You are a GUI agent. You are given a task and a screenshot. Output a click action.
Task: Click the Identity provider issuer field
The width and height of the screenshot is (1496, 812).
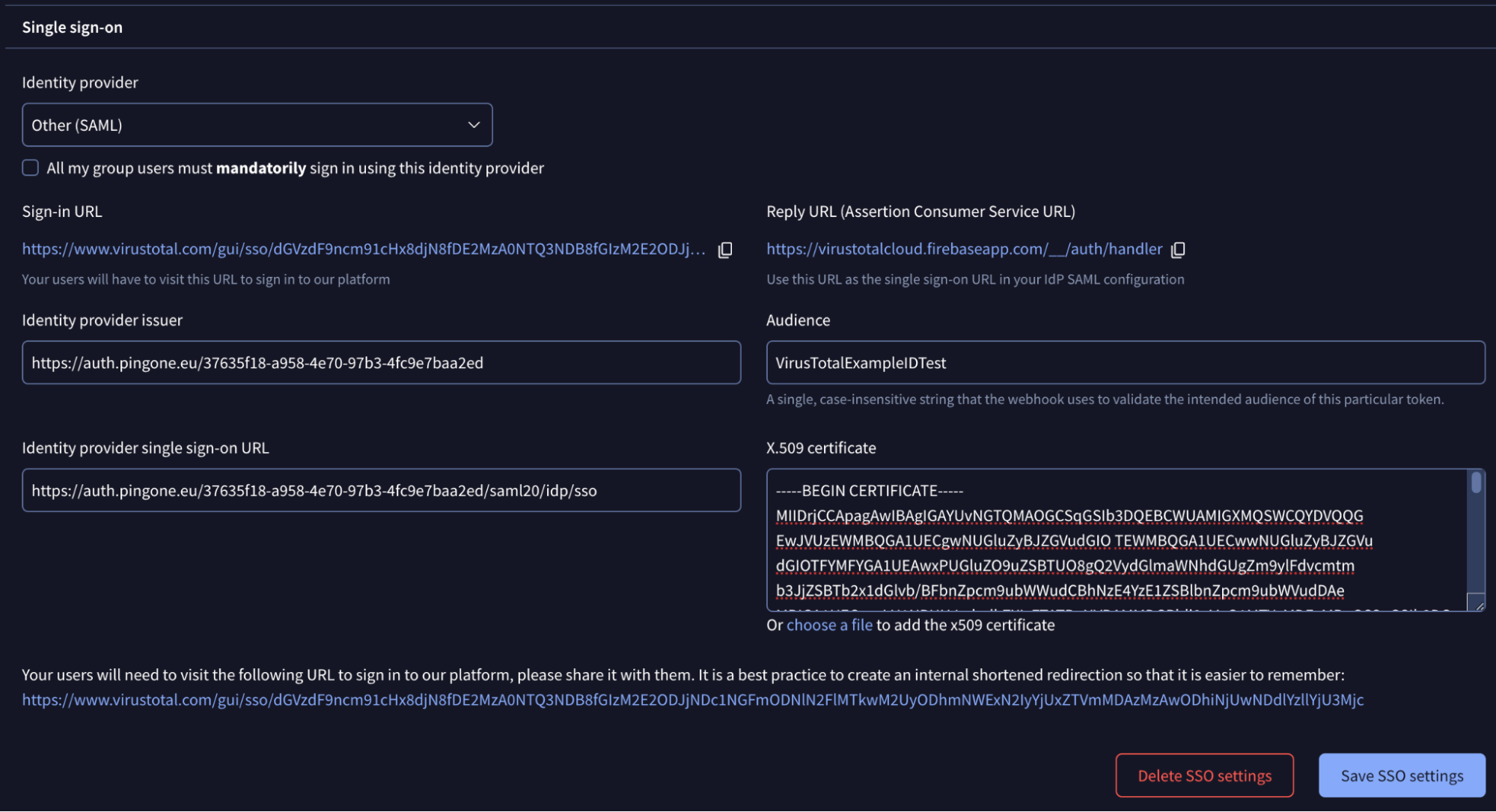click(x=381, y=363)
